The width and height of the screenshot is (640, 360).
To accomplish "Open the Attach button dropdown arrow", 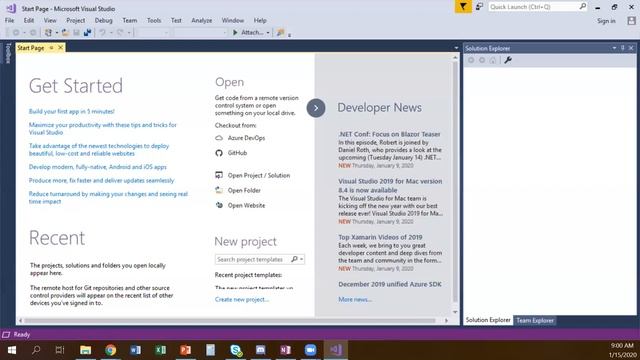I will 268,33.
